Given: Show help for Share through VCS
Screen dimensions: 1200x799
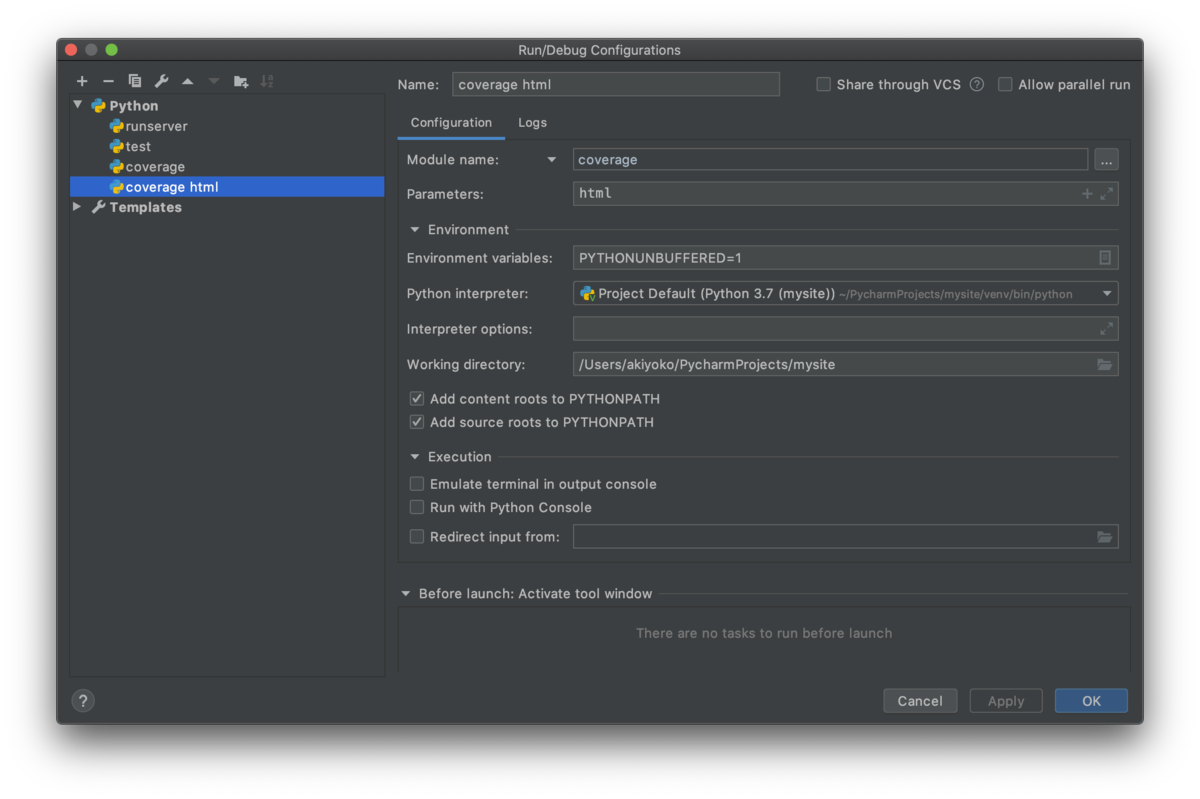Looking at the screenshot, I should pyautogui.click(x=977, y=85).
